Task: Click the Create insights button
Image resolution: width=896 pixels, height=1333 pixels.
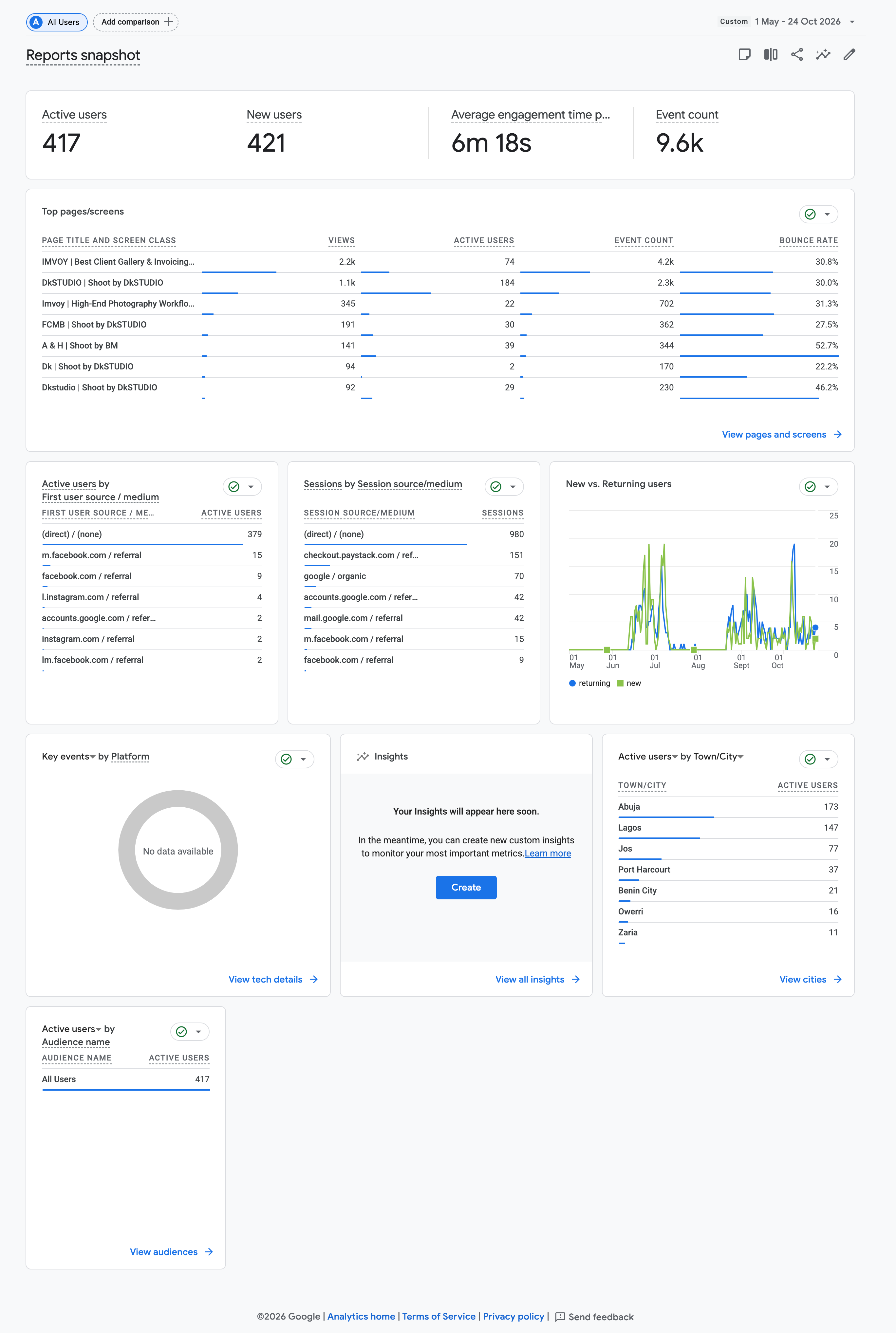Action: coord(466,888)
